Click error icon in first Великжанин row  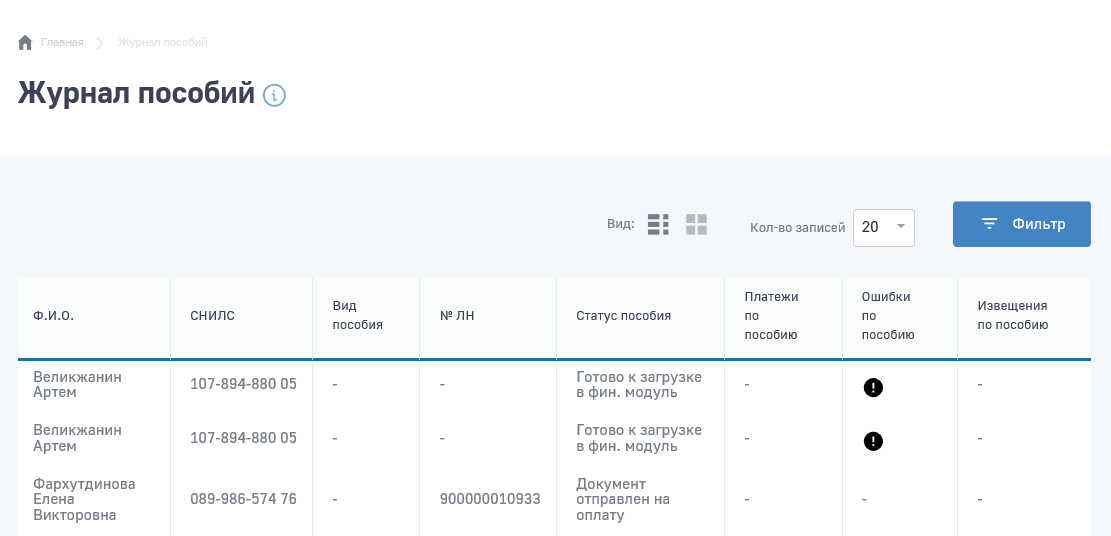(873, 388)
